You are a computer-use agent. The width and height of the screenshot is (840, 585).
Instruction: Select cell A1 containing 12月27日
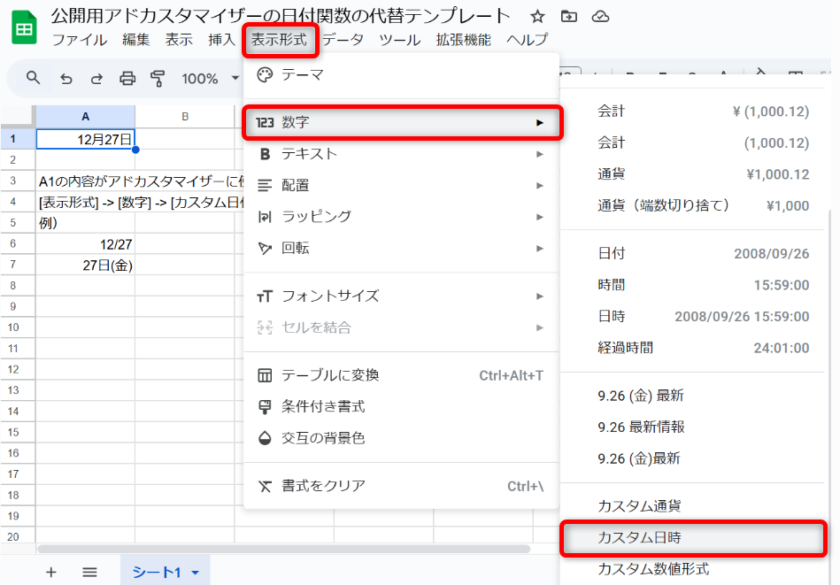point(85,139)
